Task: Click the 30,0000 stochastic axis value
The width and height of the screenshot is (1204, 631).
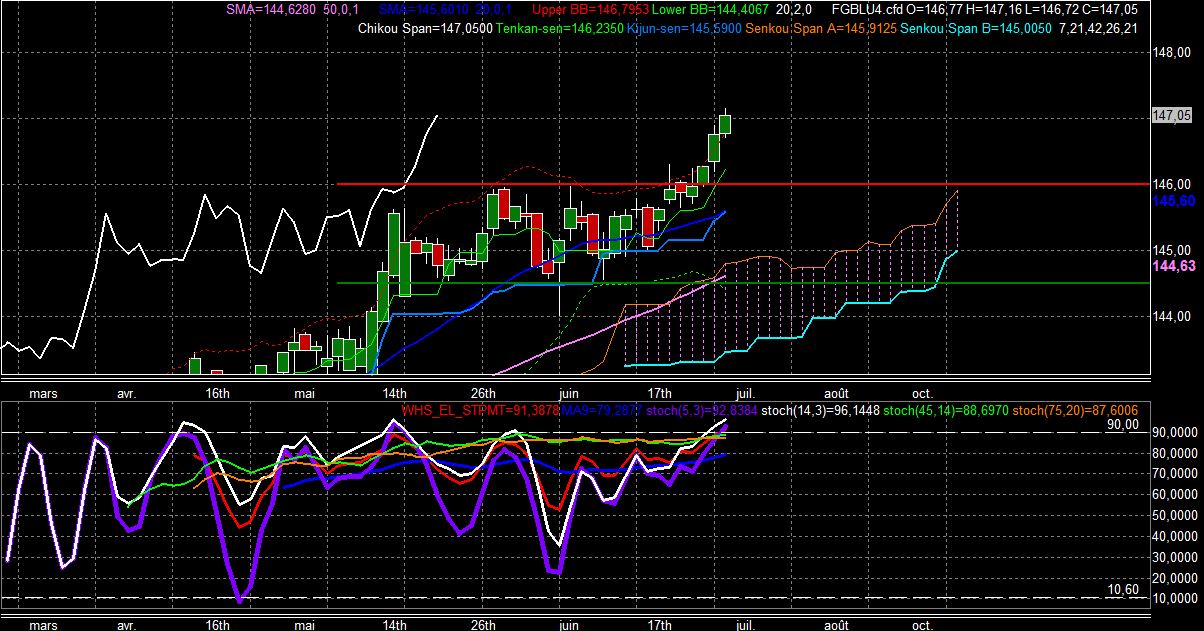Action: coord(1174,557)
